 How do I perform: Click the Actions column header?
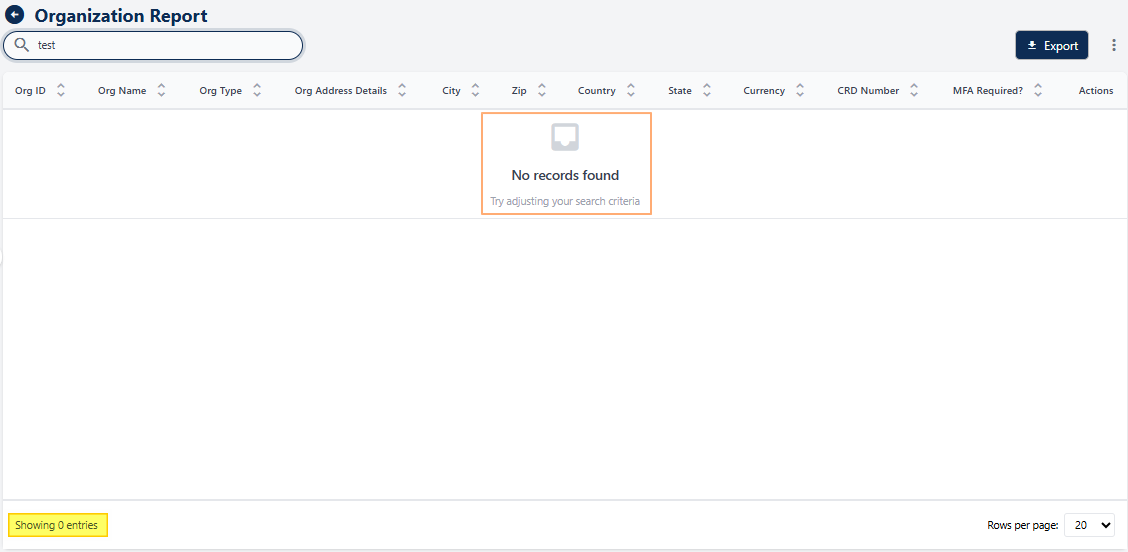pyautogui.click(x=1095, y=91)
